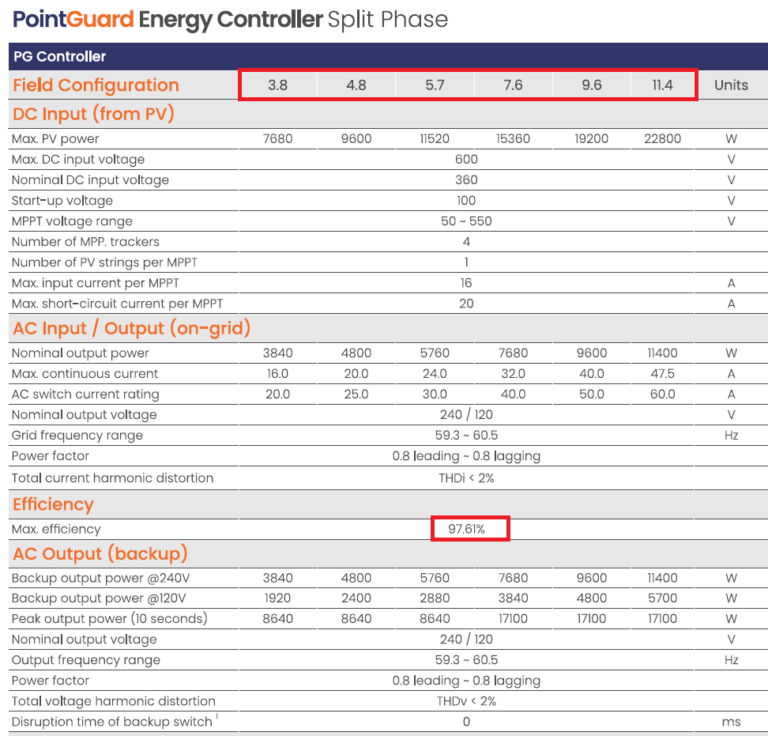Click the "Max. DC input voltage" label
This screenshot has width=768, height=736.
pyautogui.click(x=78, y=160)
